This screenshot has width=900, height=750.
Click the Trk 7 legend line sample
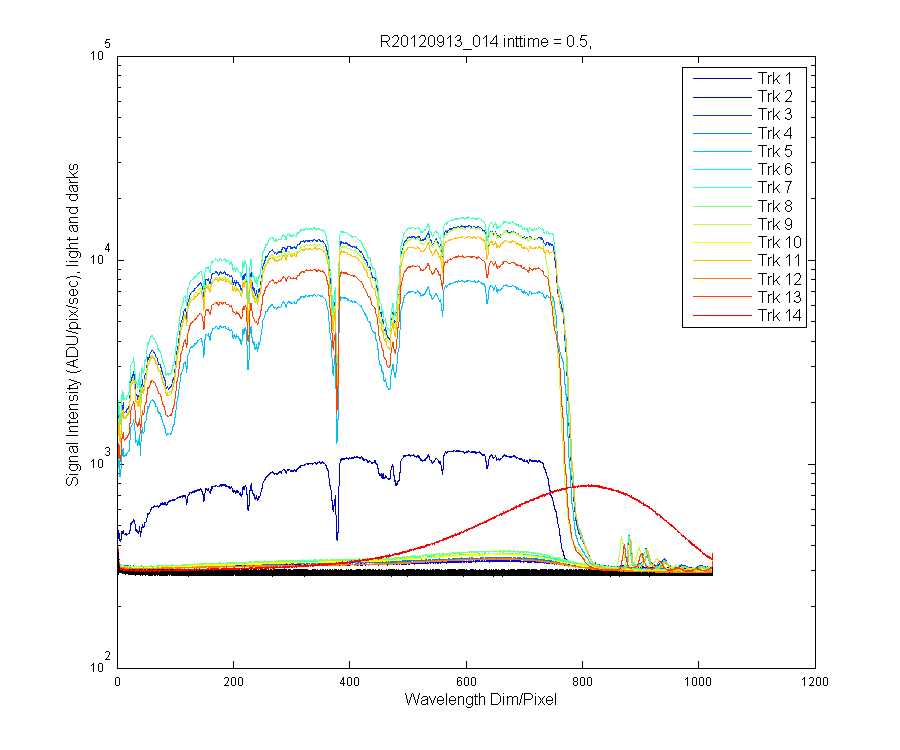point(722,188)
